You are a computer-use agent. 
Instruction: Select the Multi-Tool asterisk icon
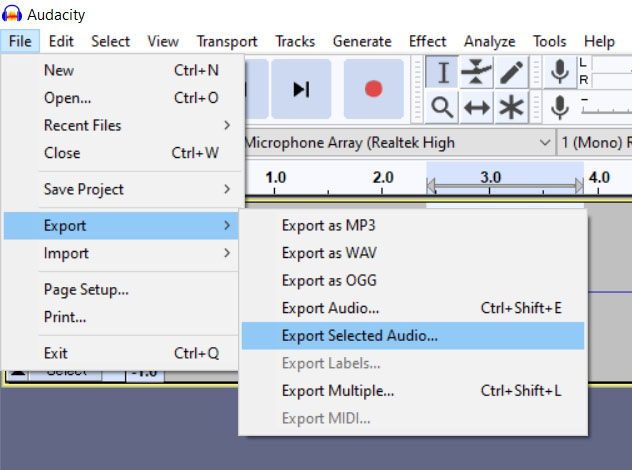(511, 107)
